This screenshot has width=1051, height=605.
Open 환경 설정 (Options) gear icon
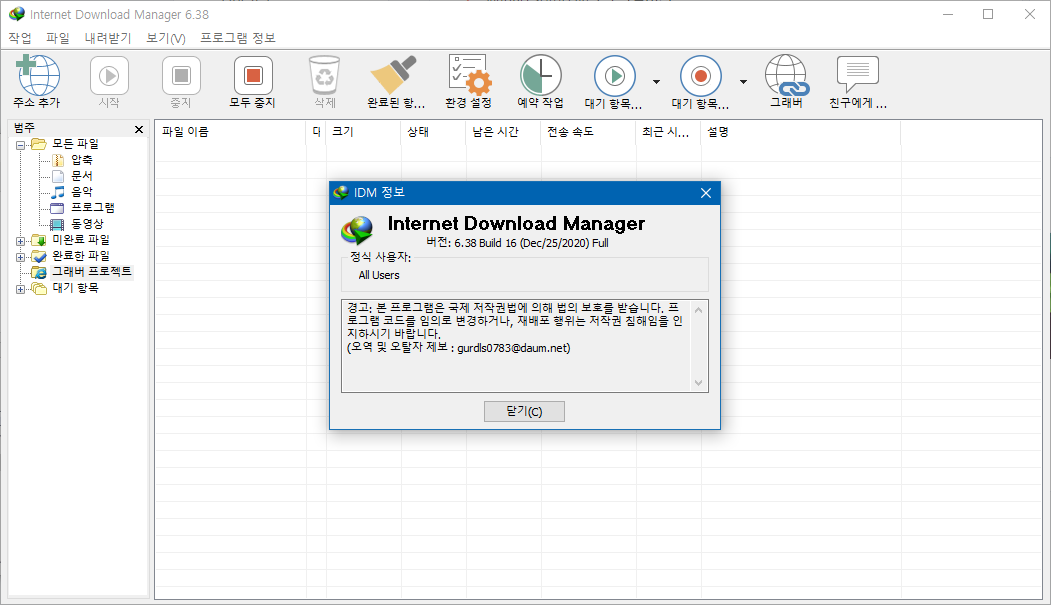[x=469, y=75]
